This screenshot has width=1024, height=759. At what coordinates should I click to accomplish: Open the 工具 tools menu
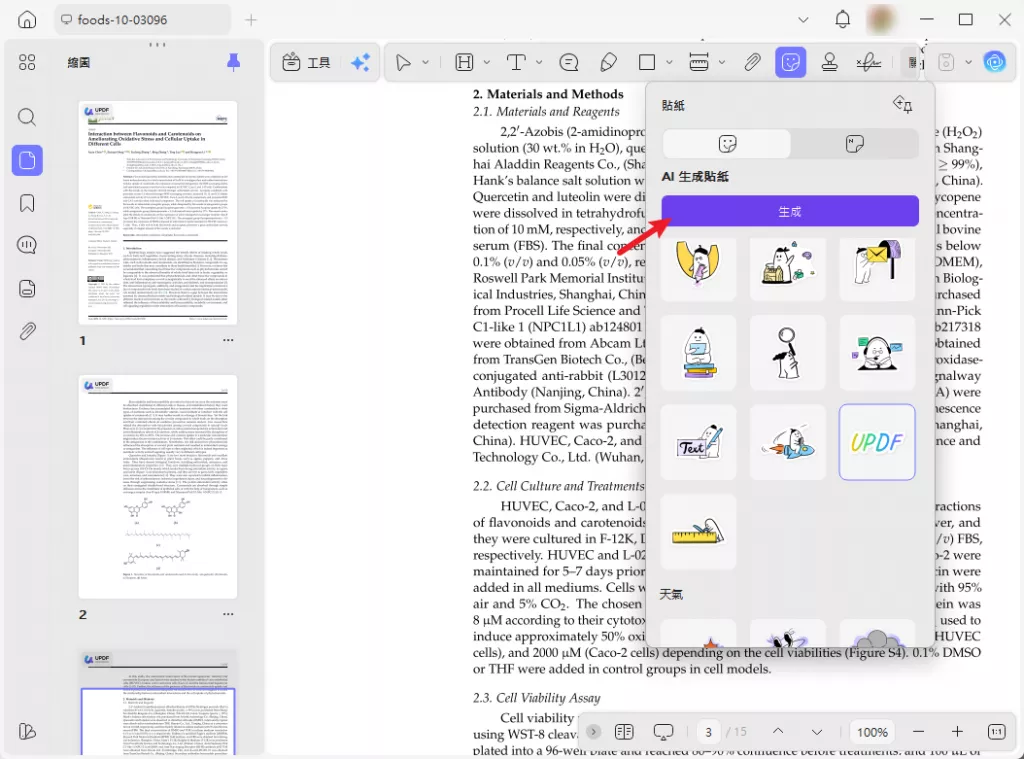click(306, 62)
